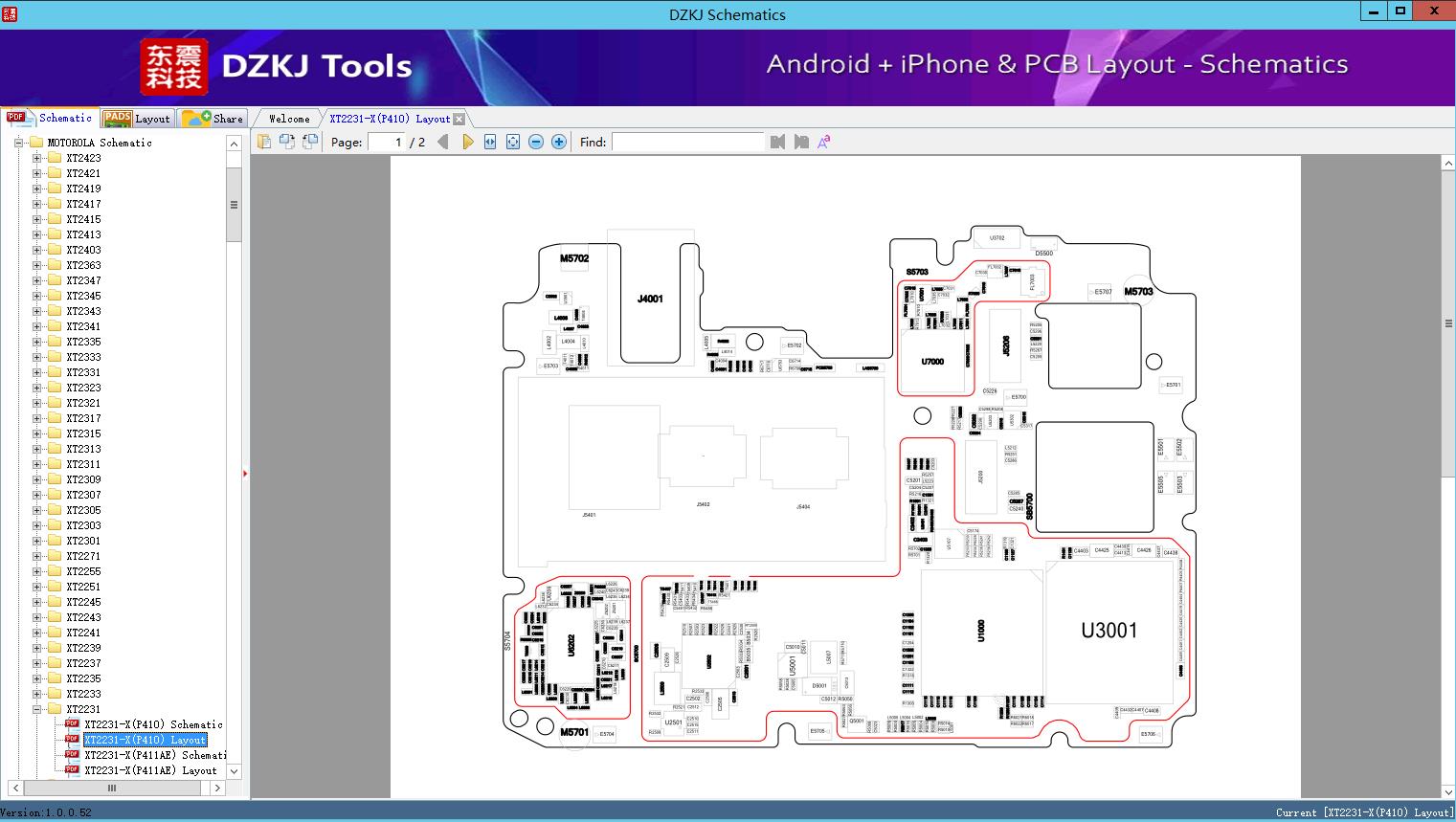The width and height of the screenshot is (1456, 822).
Task: Zoom in using the plus icon
Action: 558,141
